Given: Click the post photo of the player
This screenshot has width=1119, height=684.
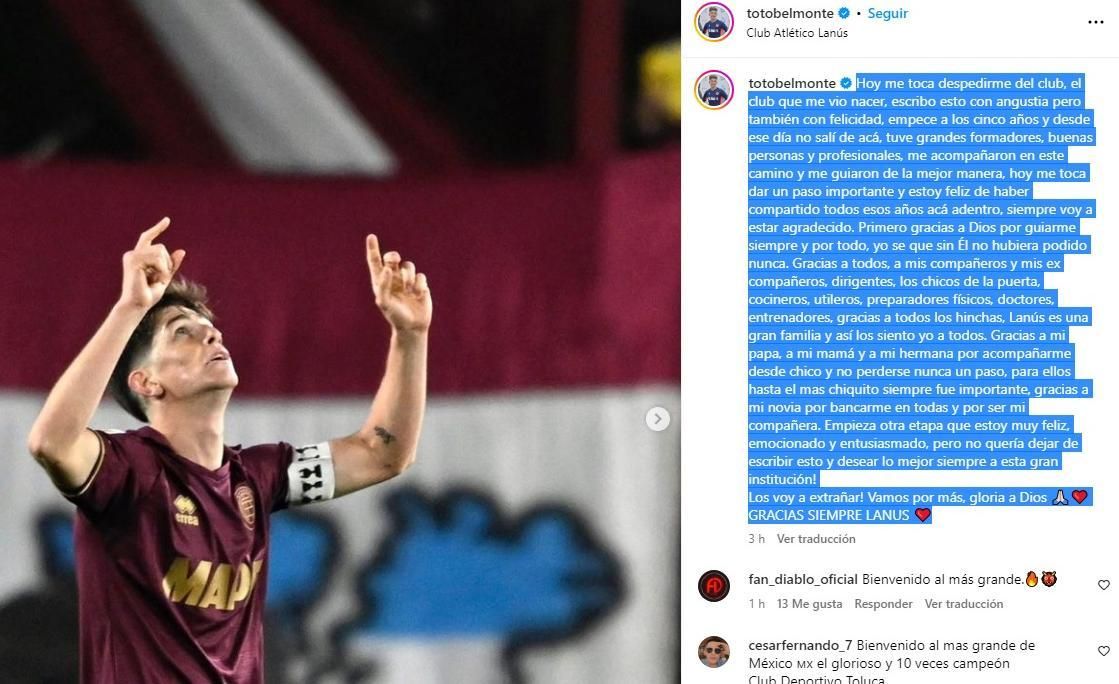Looking at the screenshot, I should coord(340,342).
